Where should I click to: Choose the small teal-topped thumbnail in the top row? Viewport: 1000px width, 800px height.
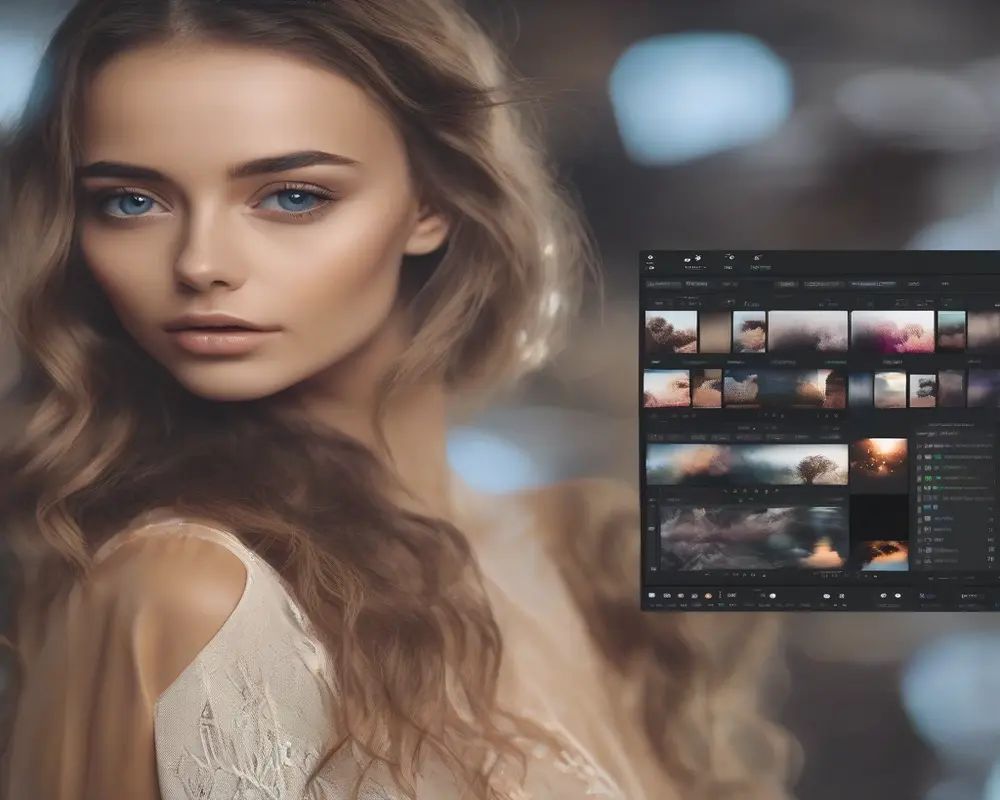pos(952,330)
